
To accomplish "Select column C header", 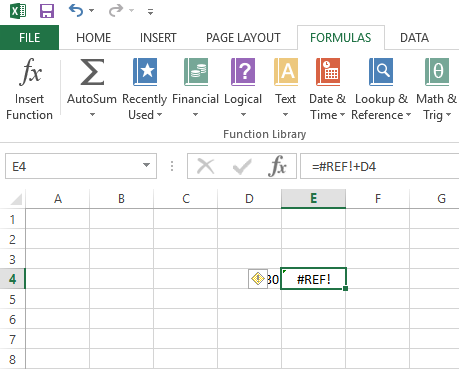I will pyautogui.click(x=186, y=199).
